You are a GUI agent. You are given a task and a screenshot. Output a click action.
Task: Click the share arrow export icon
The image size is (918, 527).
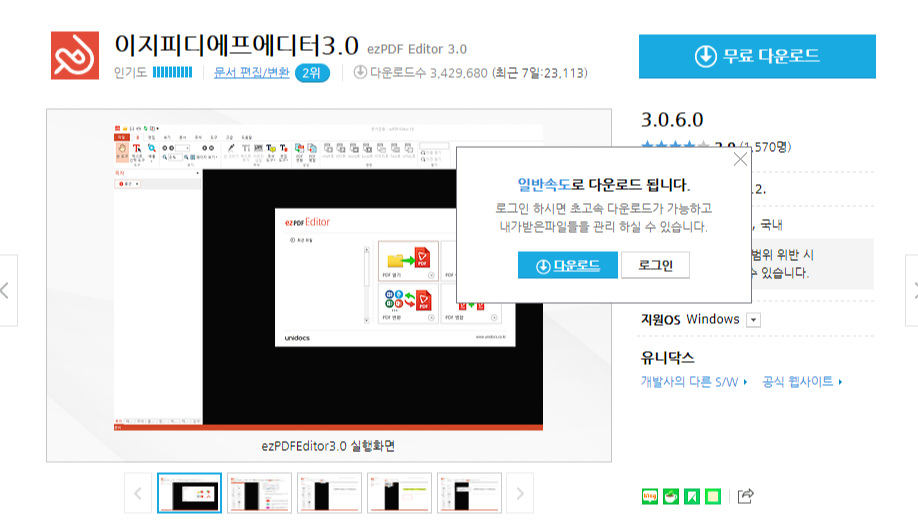click(x=745, y=496)
